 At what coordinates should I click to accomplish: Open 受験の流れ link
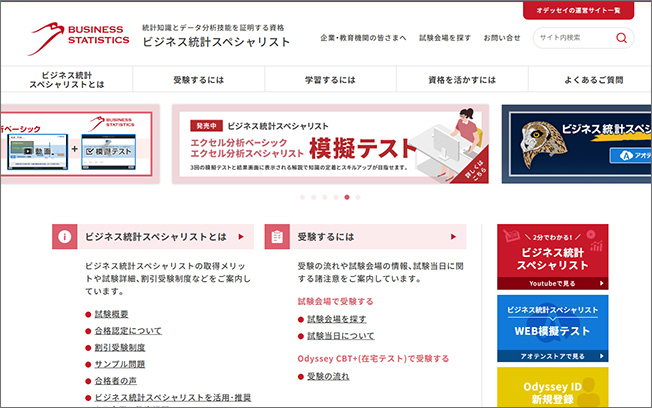(x=328, y=376)
